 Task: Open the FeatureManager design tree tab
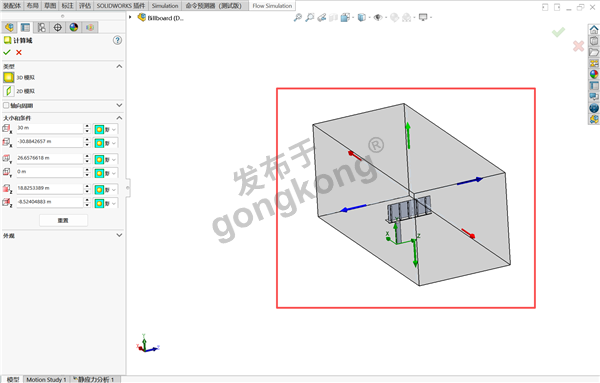[x=9, y=27]
